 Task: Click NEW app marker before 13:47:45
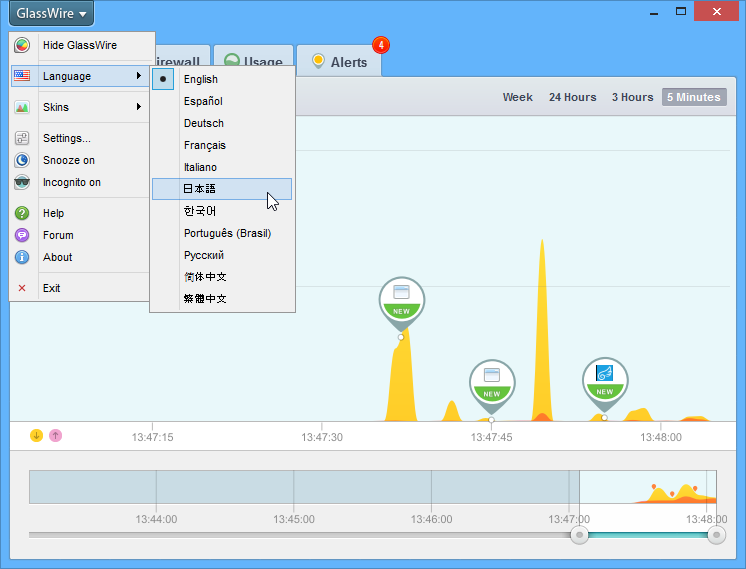click(x=402, y=303)
